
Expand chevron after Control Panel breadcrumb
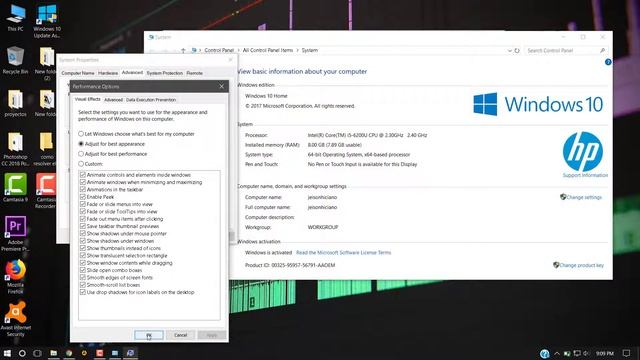tap(238, 50)
